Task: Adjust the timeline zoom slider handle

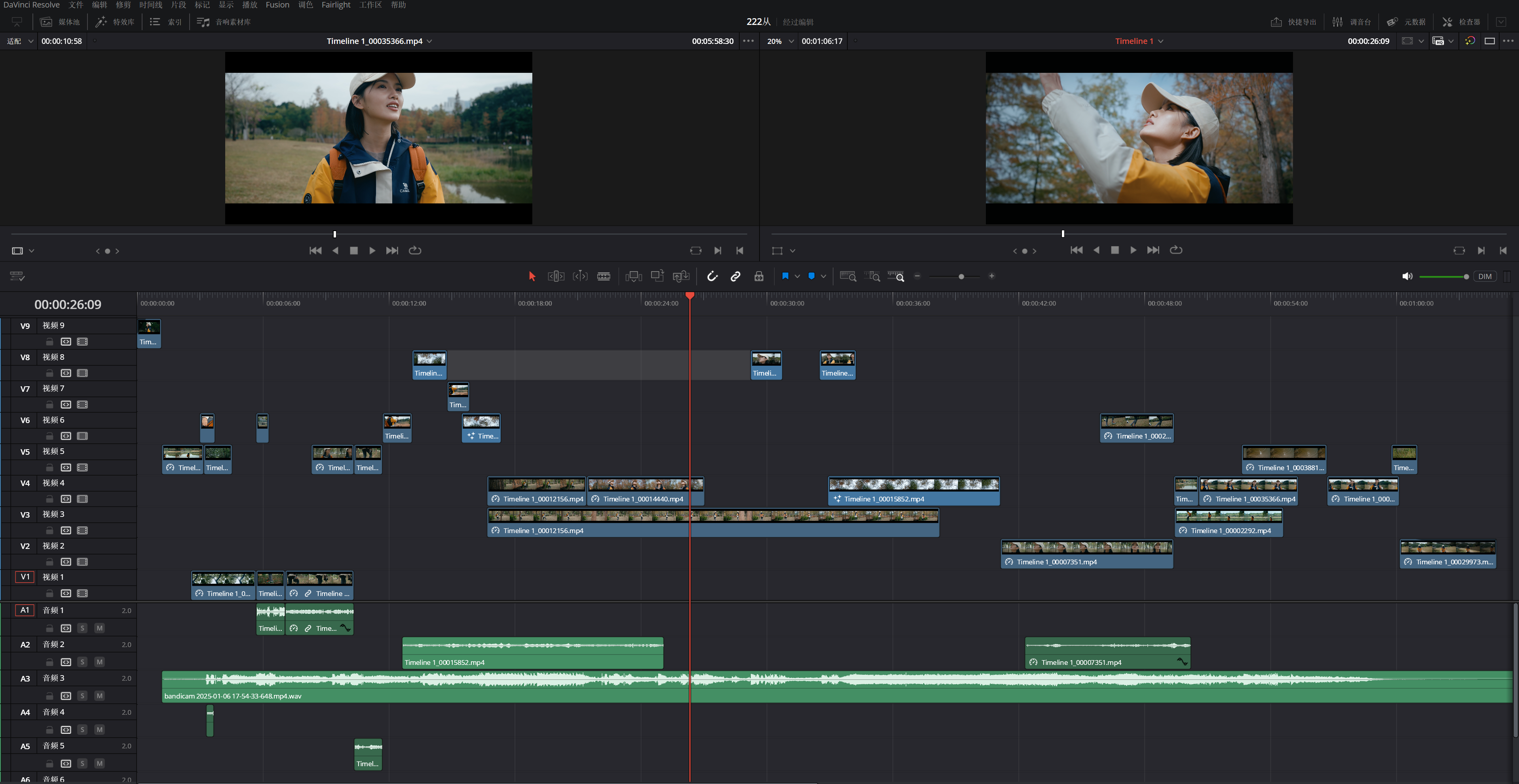Action: (961, 277)
